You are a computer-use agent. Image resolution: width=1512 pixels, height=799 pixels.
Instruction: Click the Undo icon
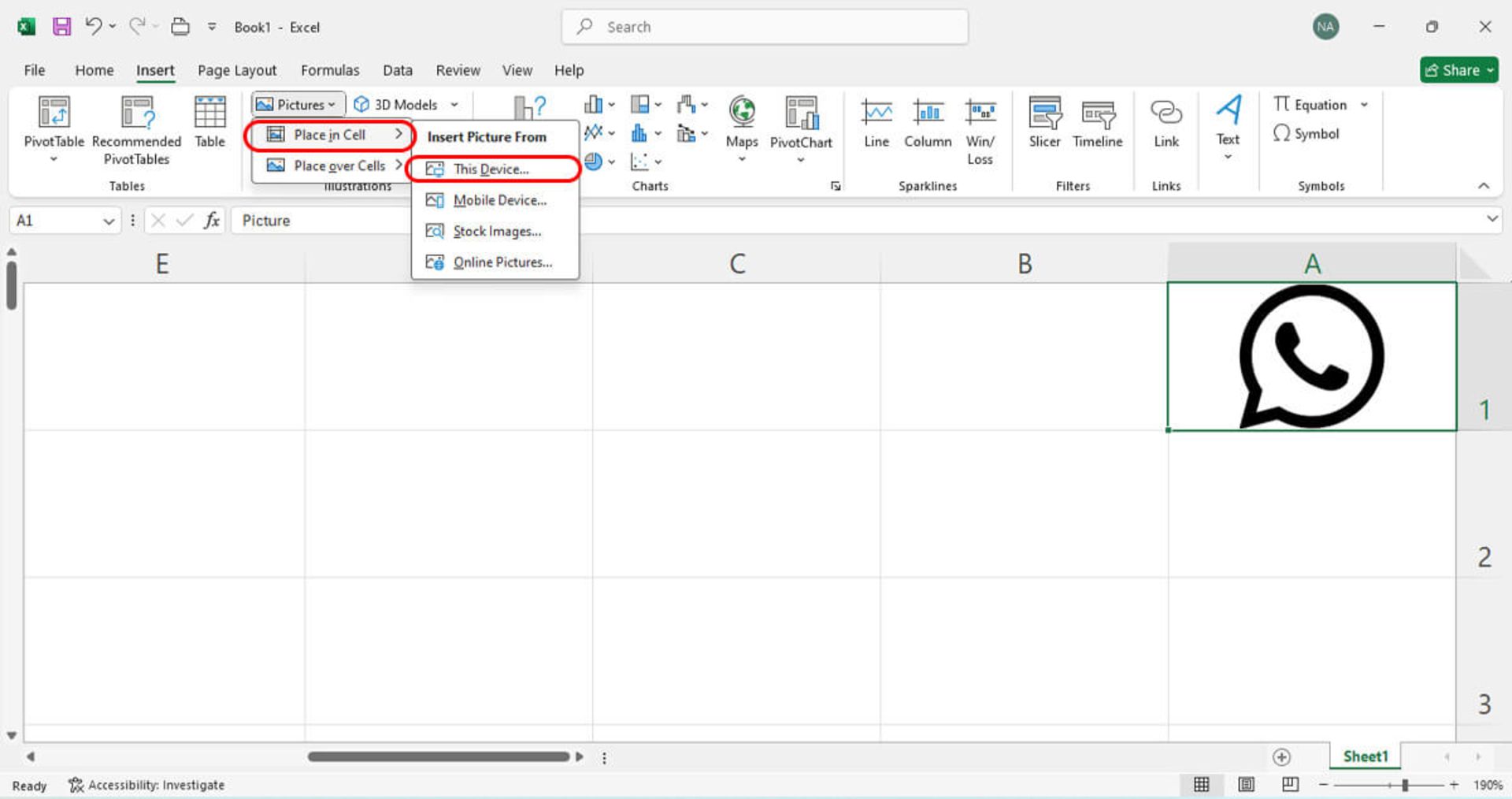tap(93, 26)
